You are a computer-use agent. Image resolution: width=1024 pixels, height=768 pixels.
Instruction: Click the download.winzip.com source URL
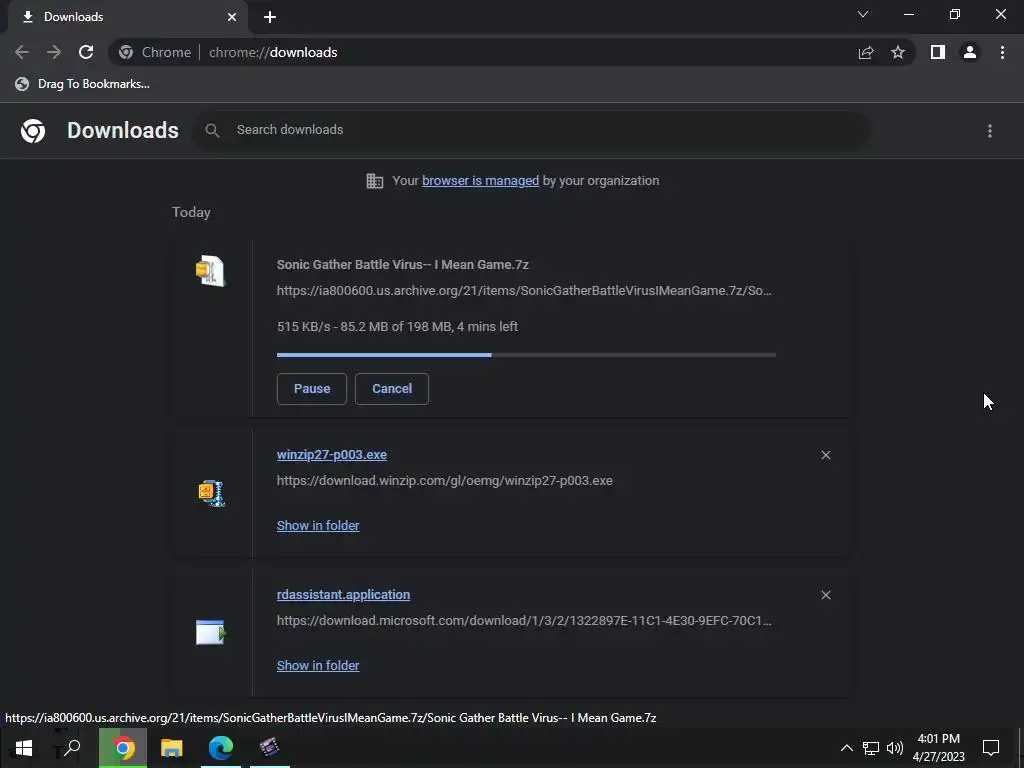(445, 481)
